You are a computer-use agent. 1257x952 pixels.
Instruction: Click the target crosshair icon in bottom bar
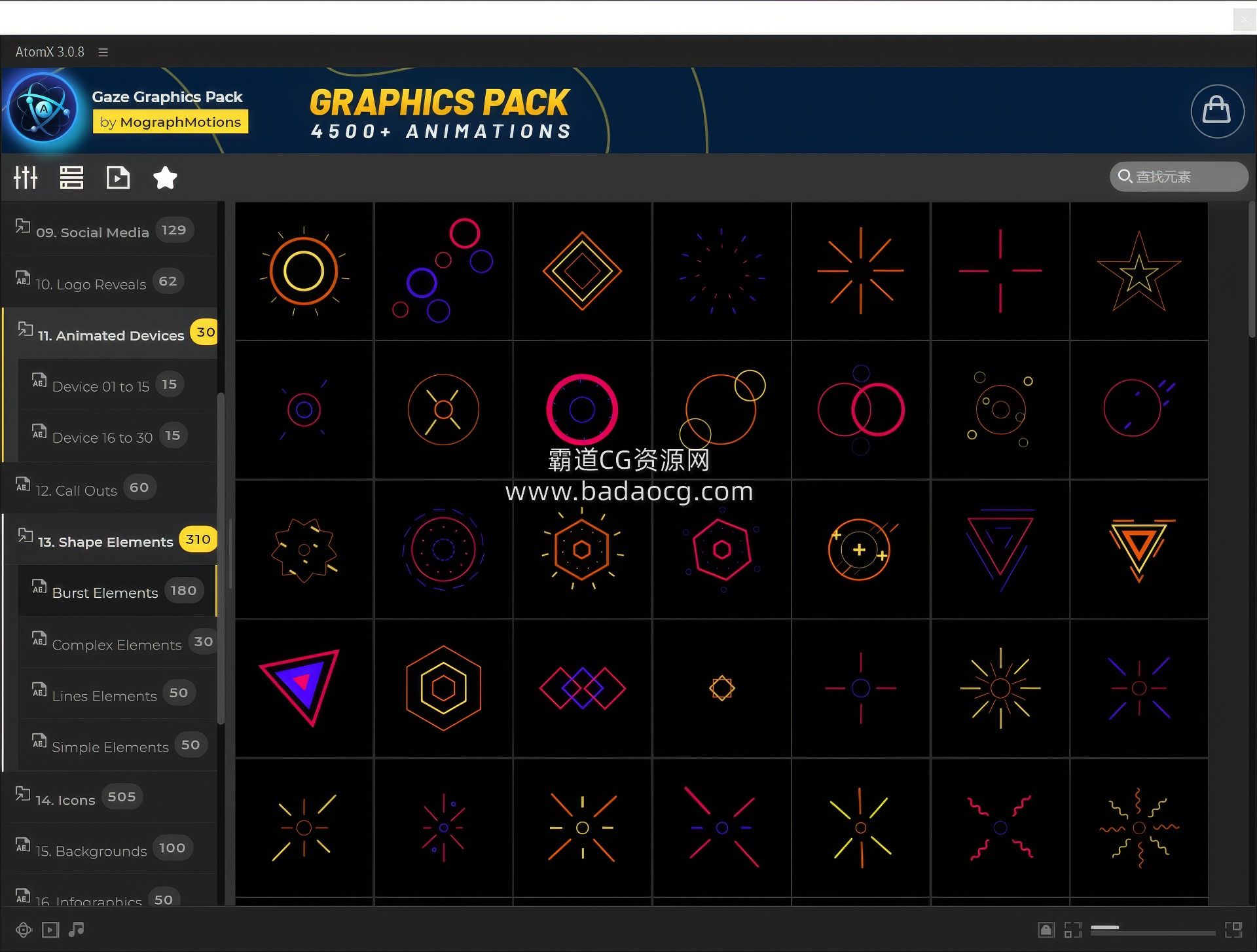[24, 930]
